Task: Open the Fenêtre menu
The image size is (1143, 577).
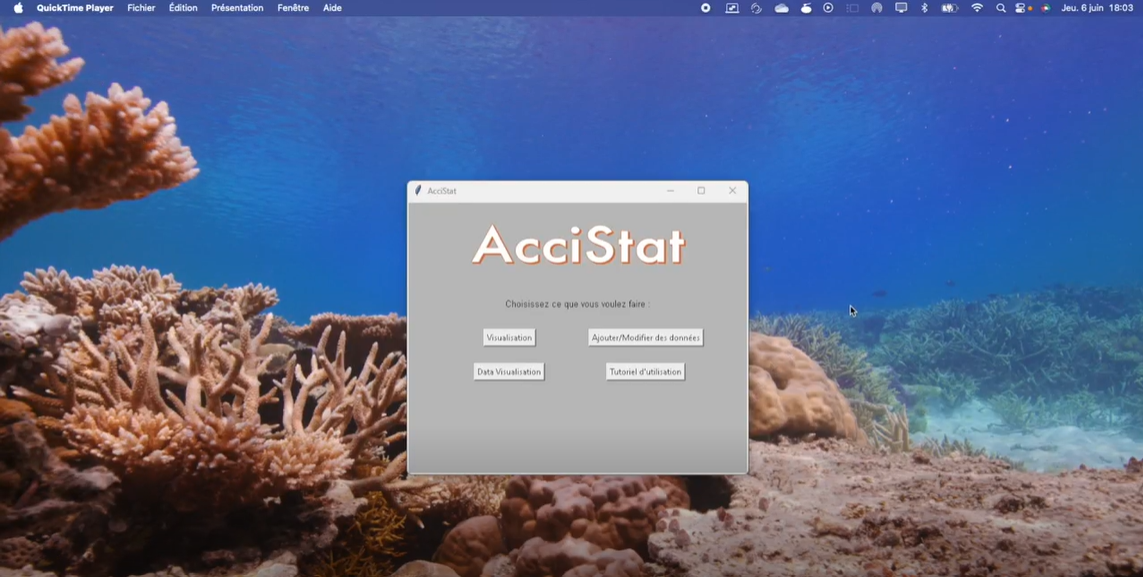Action: (x=293, y=8)
